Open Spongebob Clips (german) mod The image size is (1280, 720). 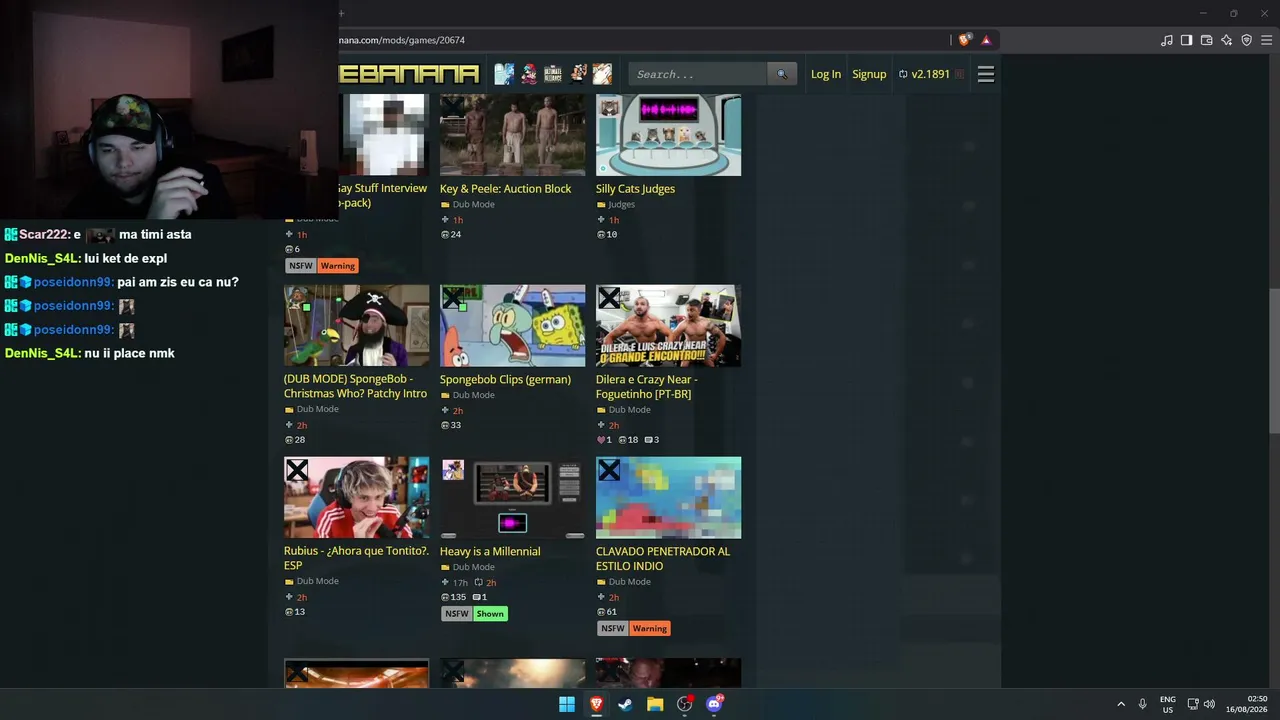click(x=505, y=380)
